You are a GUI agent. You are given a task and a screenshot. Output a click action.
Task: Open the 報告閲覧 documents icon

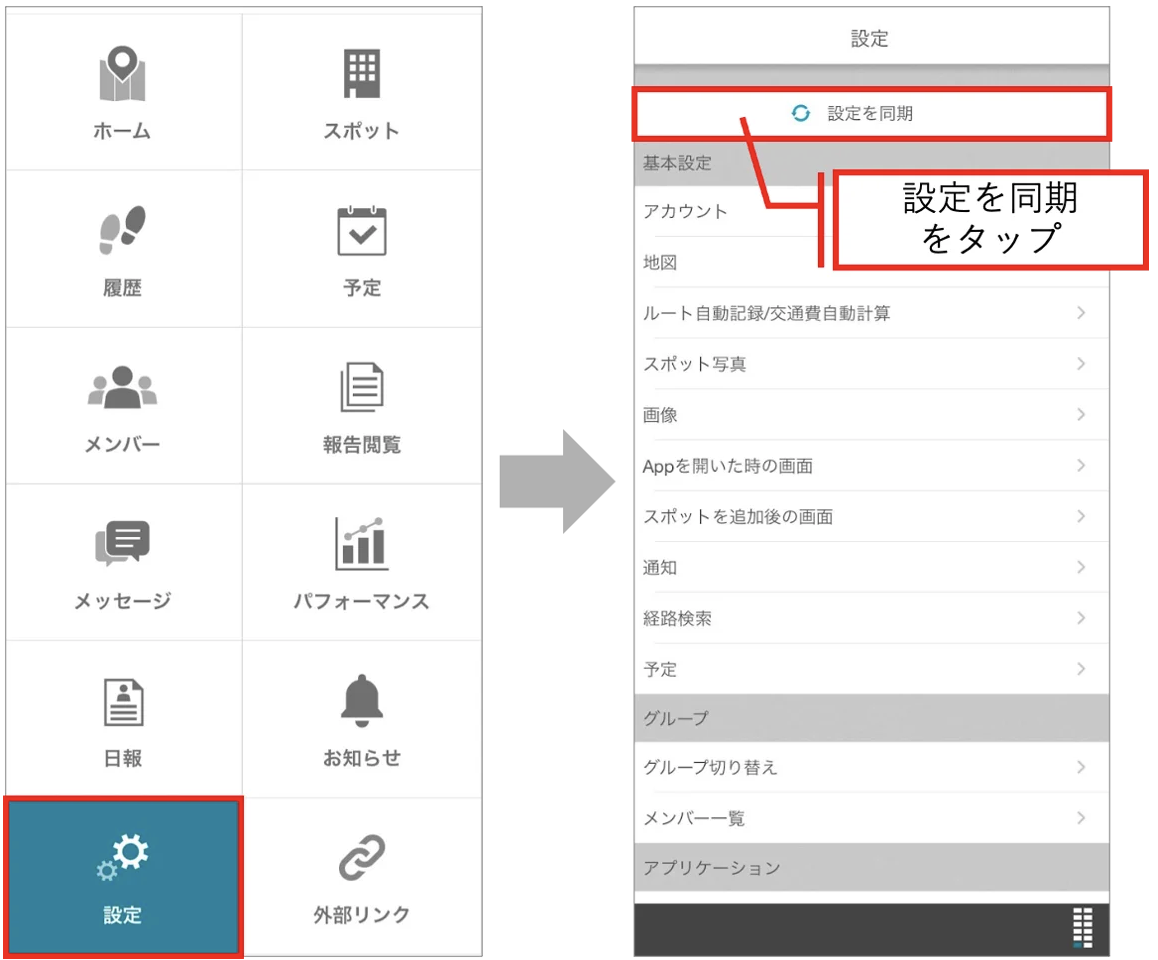point(362,387)
